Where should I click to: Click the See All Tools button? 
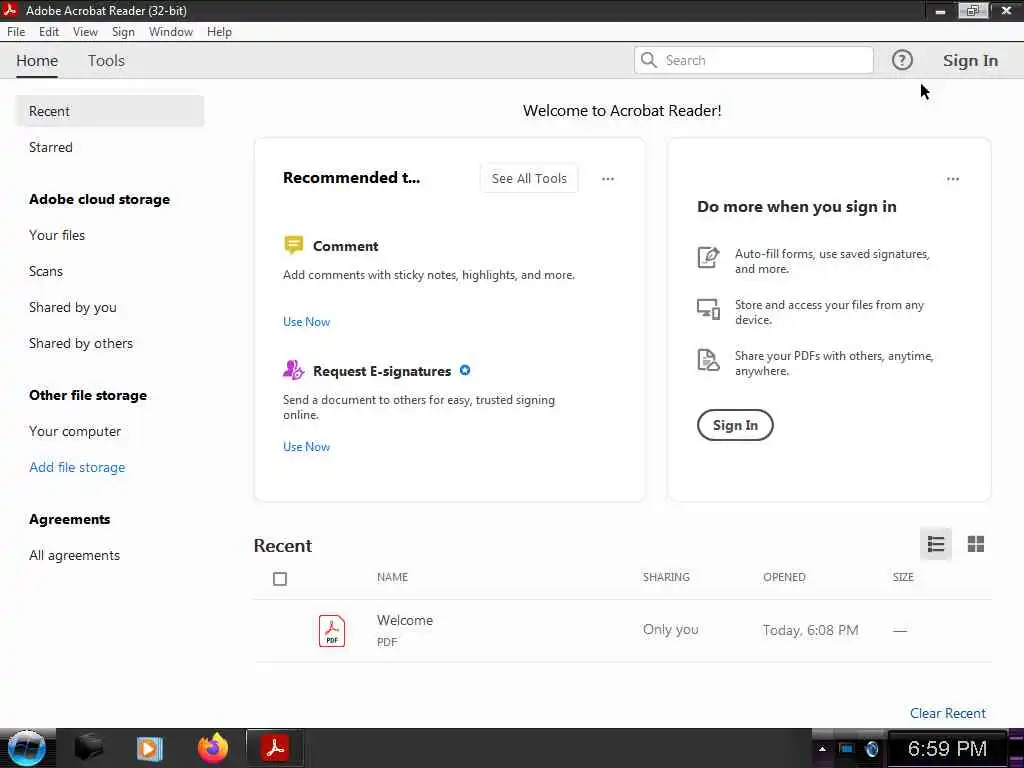tap(529, 178)
